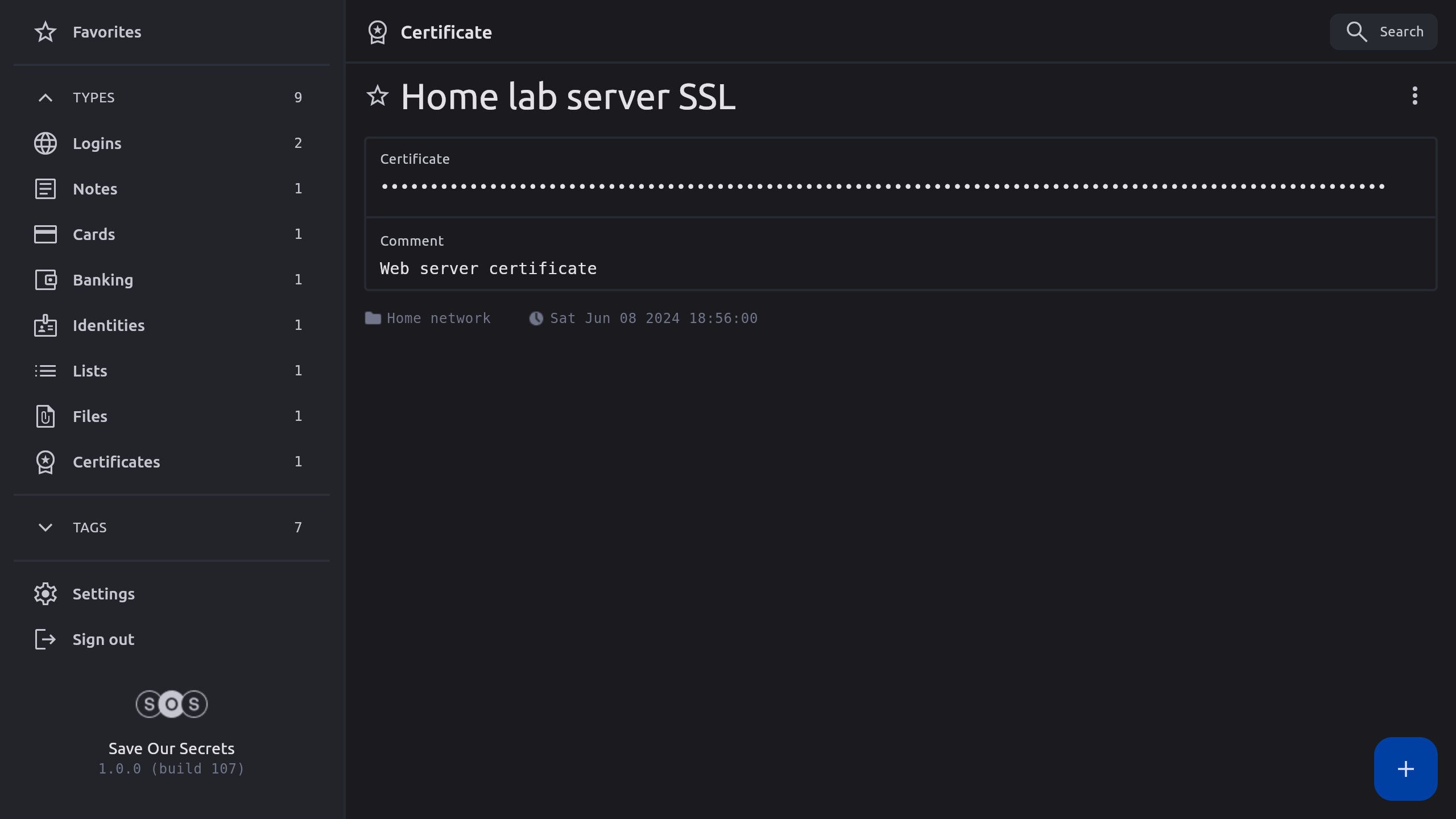The width and height of the screenshot is (1456, 819).
Task: Click the Banking wallet icon
Action: coord(45,280)
